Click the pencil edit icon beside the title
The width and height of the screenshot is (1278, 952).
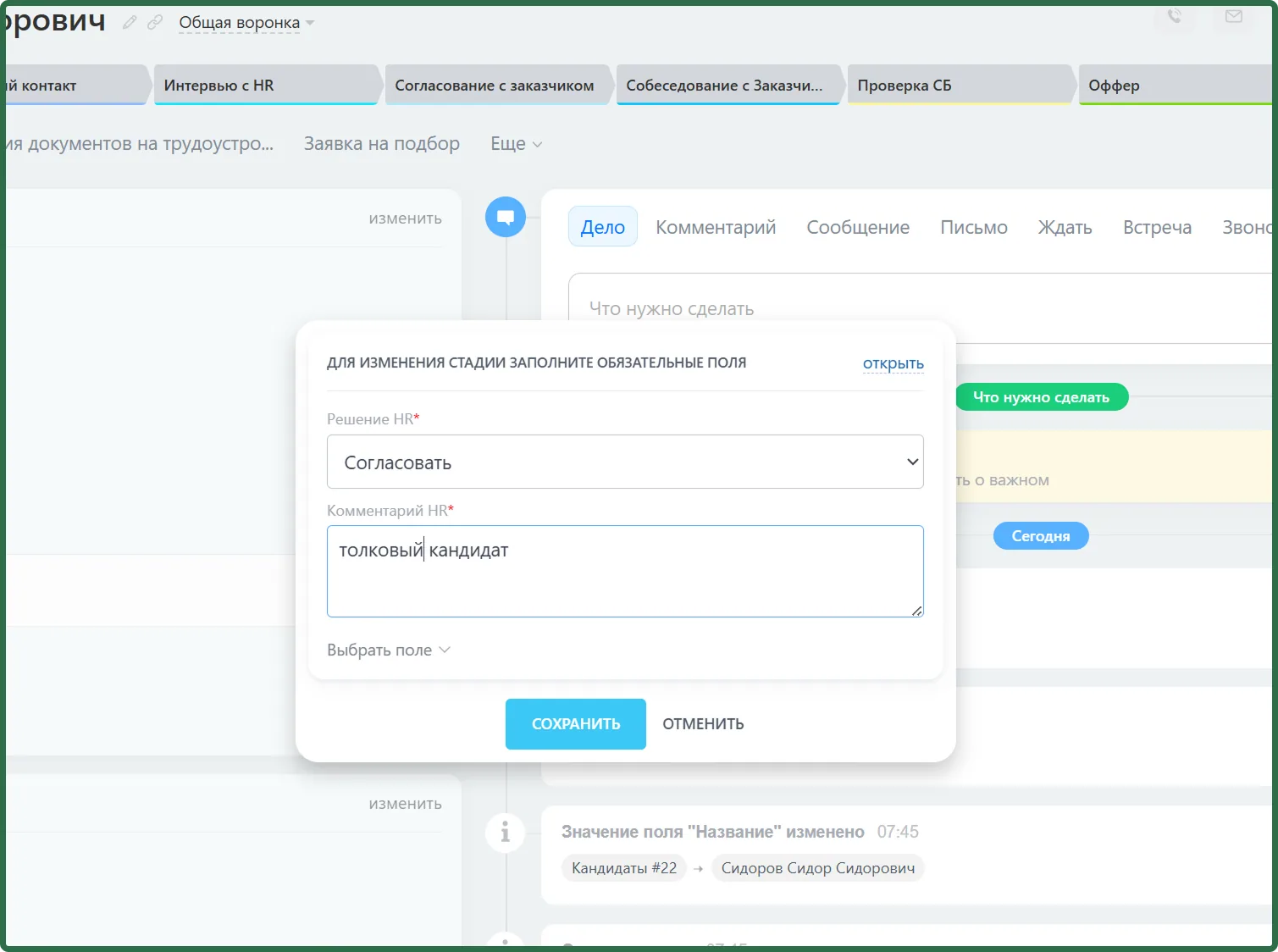point(130,23)
